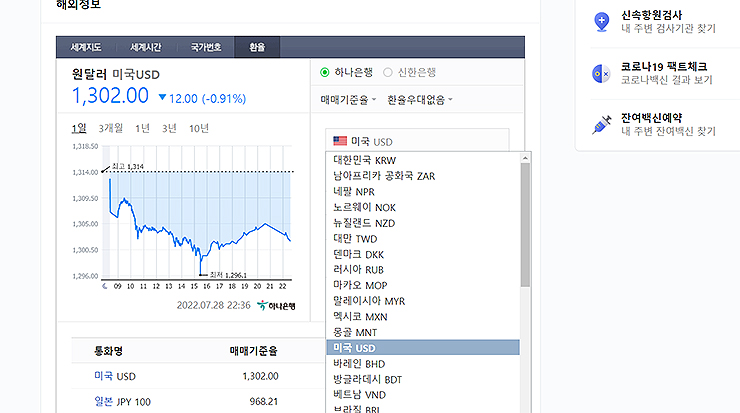This screenshot has height=413, width=740.
Task: Select the 신한은행 radio button
Action: [x=388, y=73]
